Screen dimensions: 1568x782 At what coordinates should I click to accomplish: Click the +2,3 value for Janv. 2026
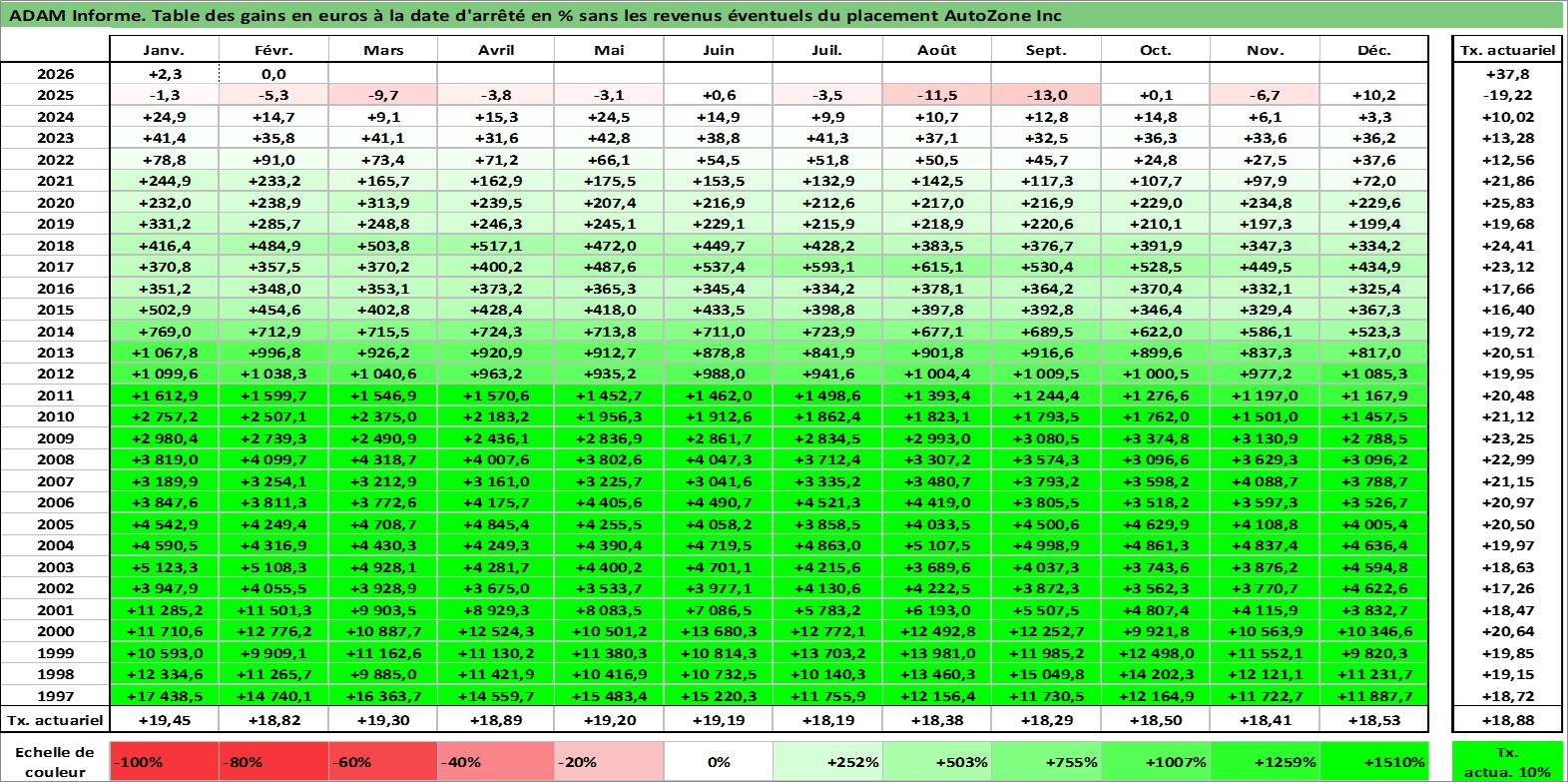click(x=164, y=74)
